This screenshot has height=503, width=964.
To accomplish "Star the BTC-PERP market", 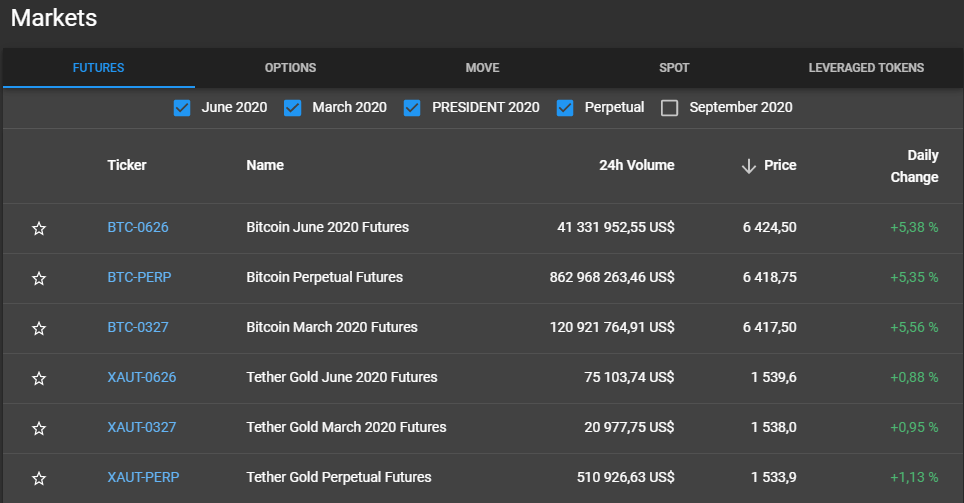I will 39,279.
